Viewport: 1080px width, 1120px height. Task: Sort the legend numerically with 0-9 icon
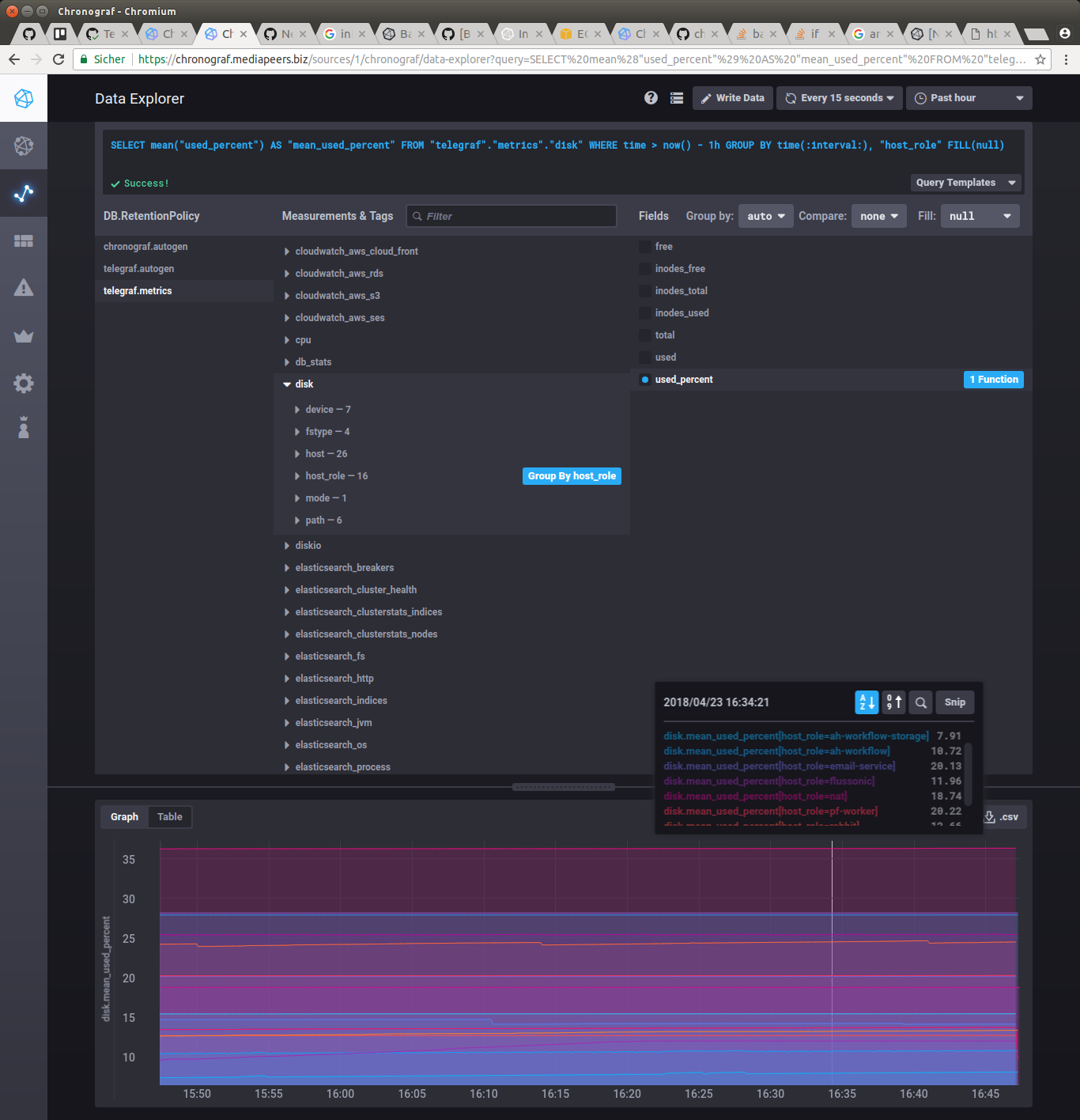[893, 702]
